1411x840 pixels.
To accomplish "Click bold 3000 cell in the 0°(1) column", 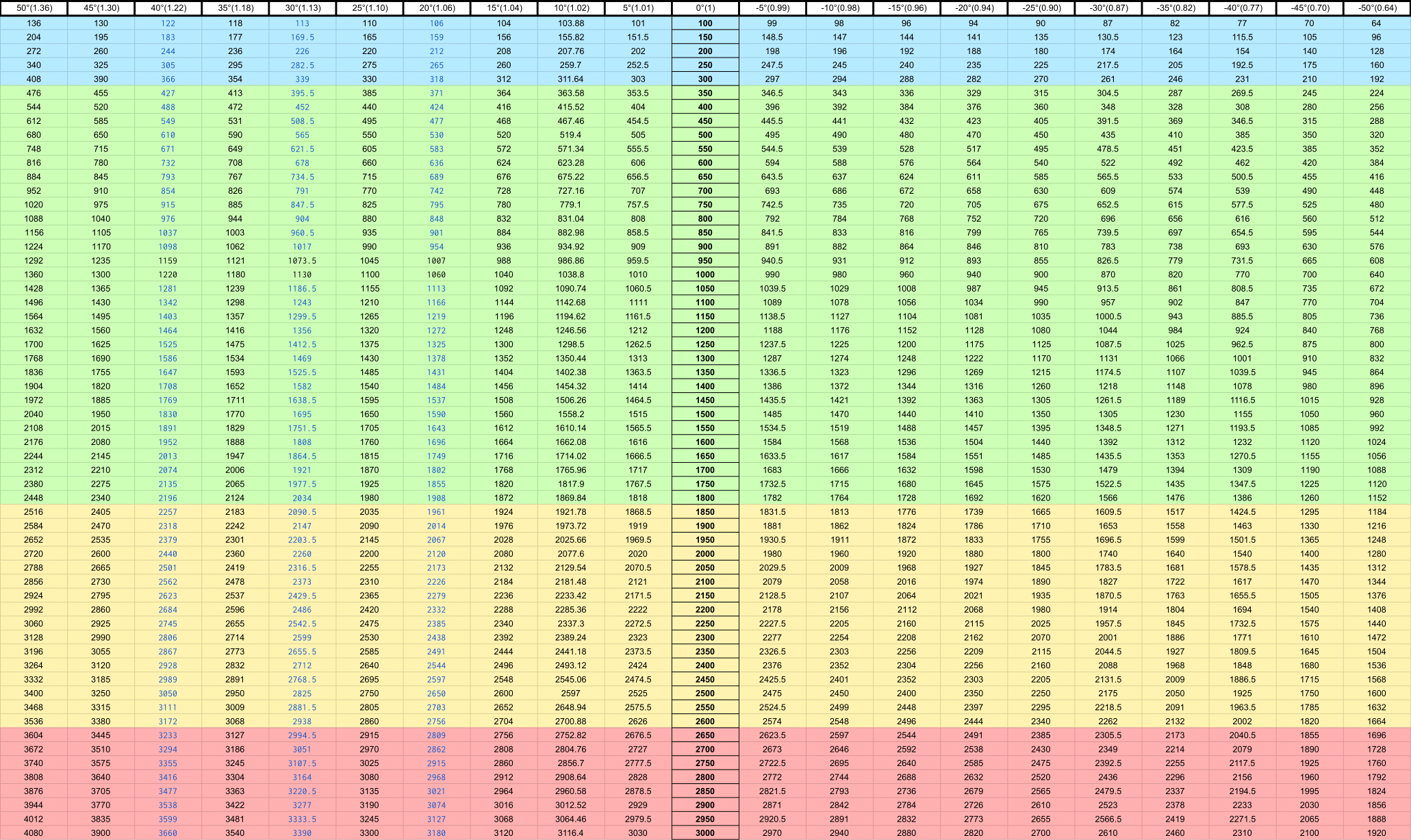I will pos(704,833).
